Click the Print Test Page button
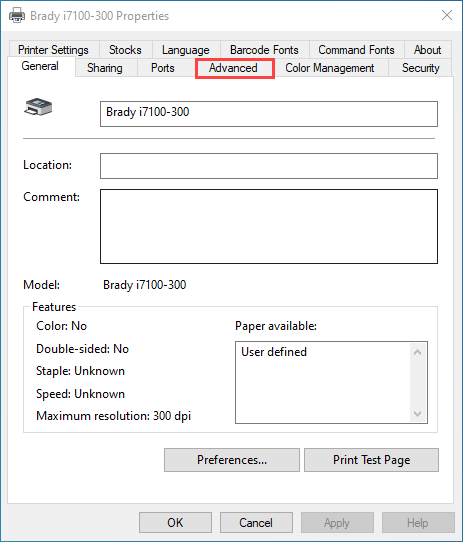 pyautogui.click(x=371, y=460)
